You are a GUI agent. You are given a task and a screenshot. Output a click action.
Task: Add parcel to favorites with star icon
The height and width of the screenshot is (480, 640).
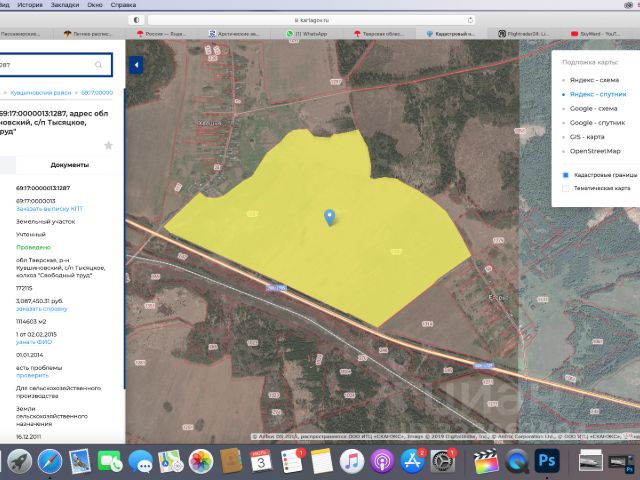[108, 145]
